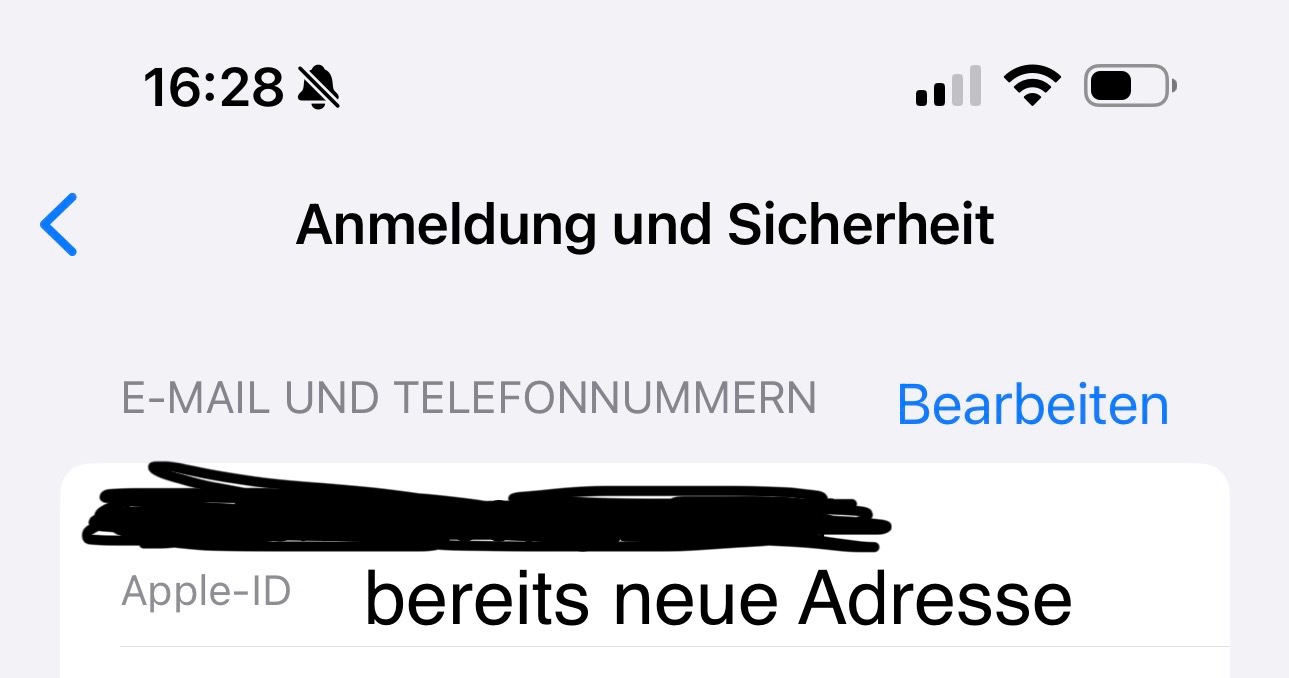Tap the battery level icon

1131,87
